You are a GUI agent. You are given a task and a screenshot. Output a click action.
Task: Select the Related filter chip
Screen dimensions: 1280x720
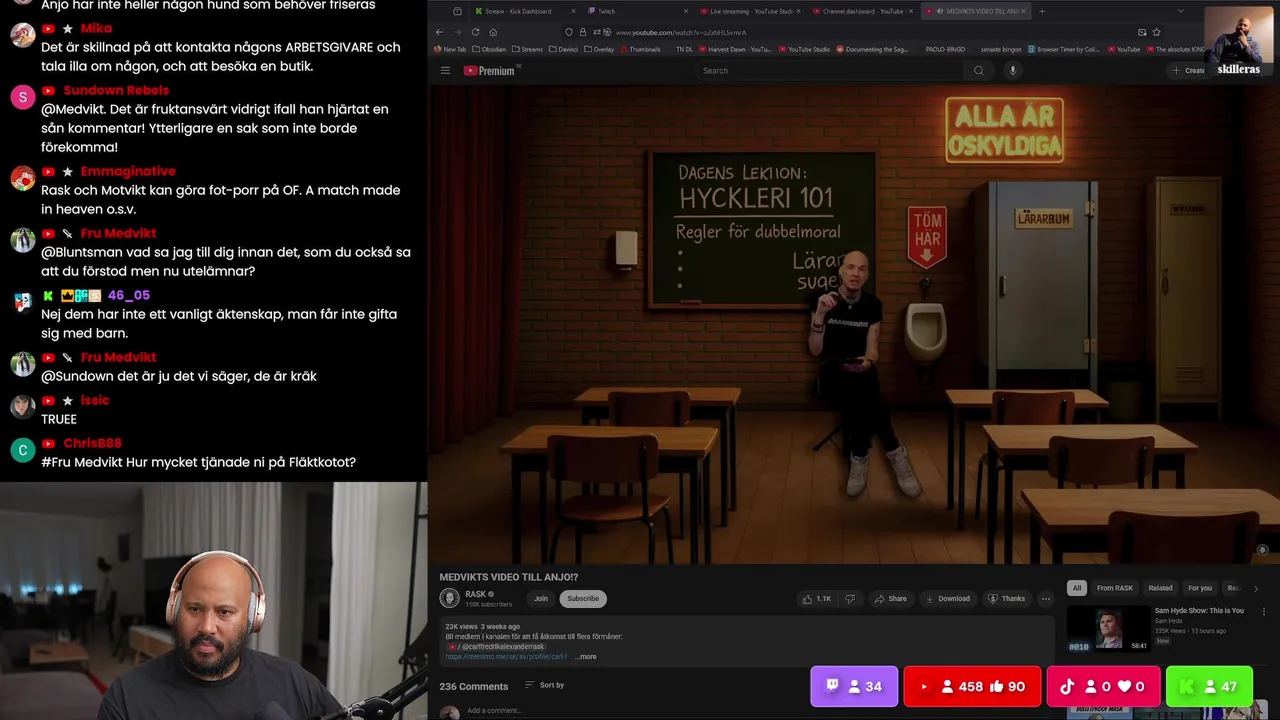1160,588
